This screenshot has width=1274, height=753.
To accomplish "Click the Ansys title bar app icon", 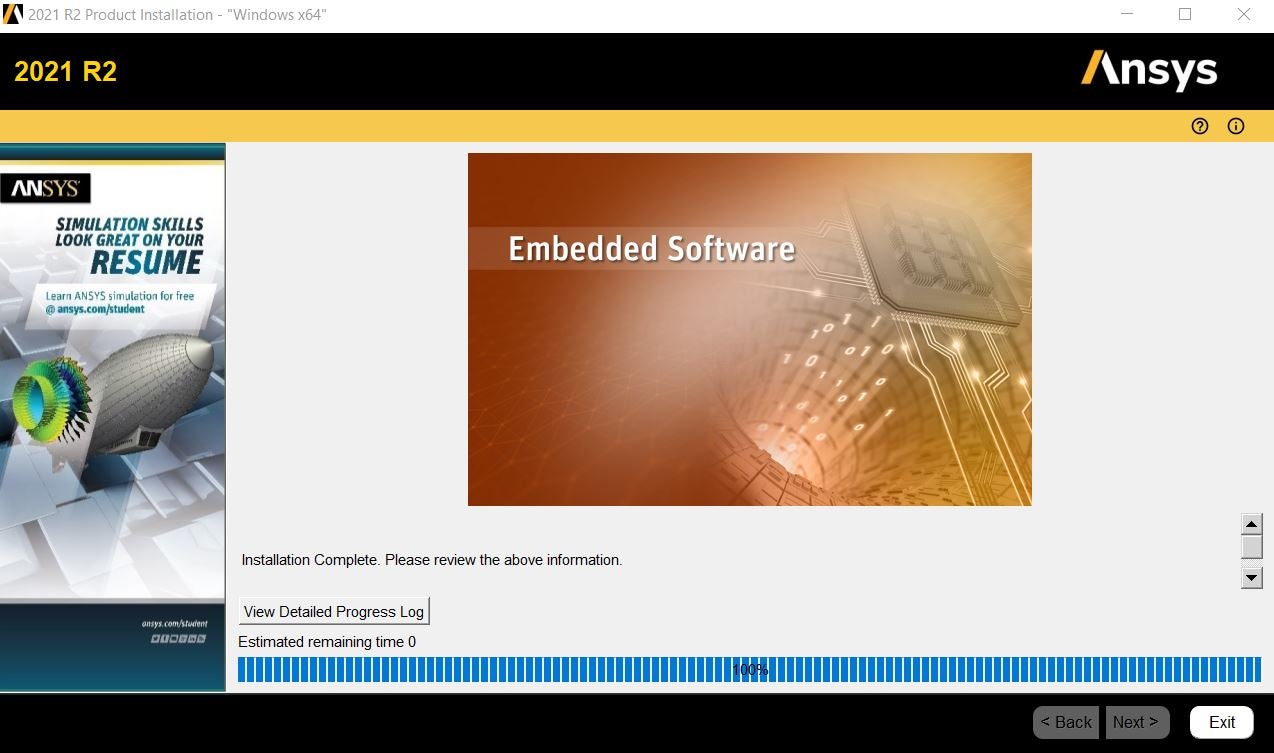I will pyautogui.click(x=13, y=14).
